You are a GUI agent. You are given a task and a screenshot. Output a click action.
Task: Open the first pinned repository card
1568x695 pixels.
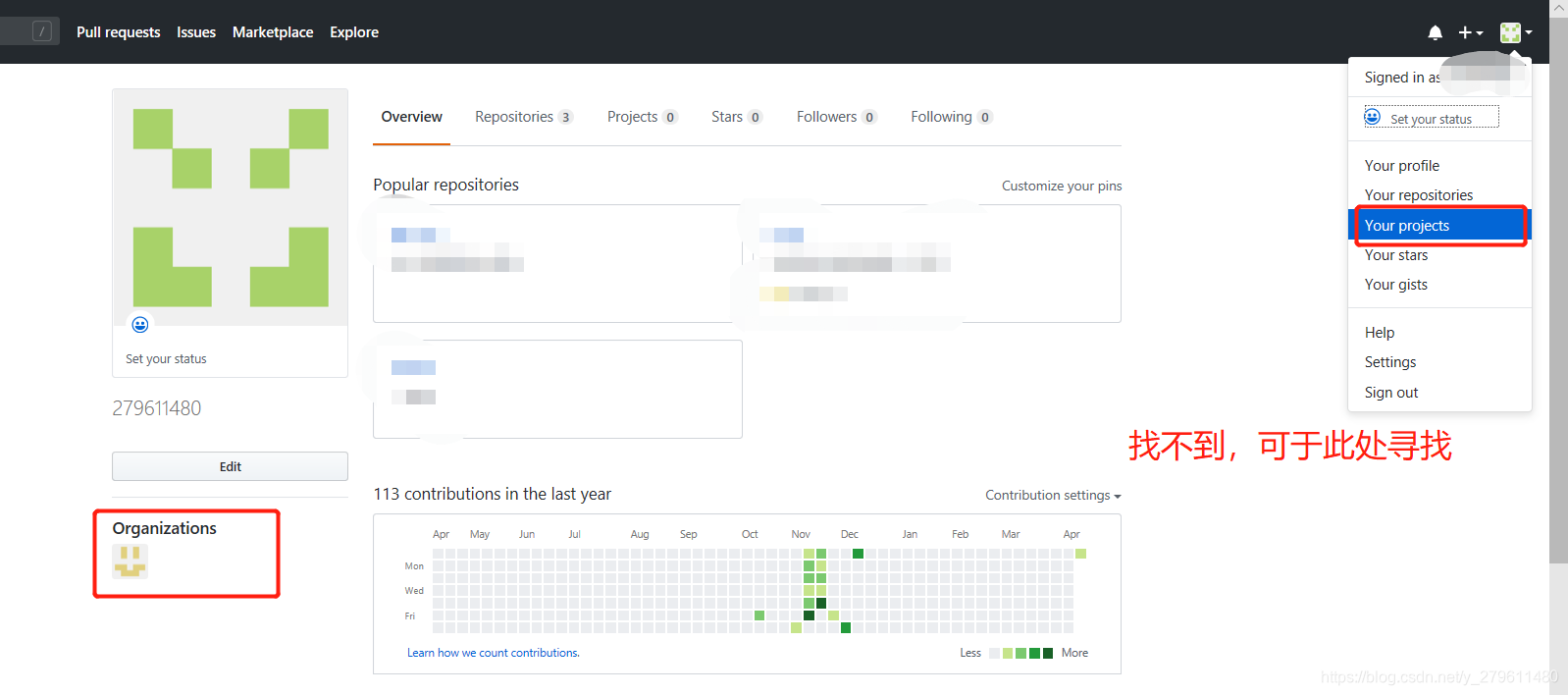[x=557, y=263]
